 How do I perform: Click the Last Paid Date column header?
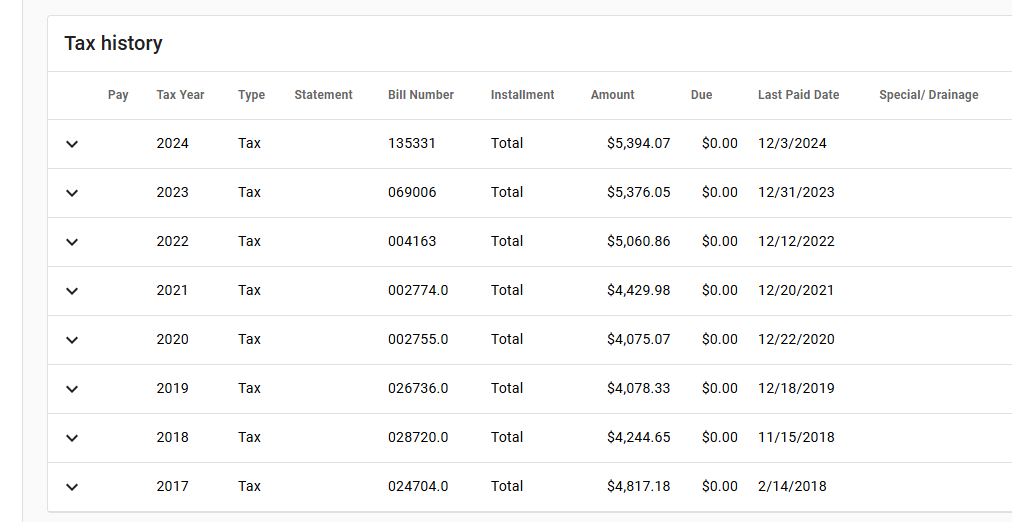[798, 95]
